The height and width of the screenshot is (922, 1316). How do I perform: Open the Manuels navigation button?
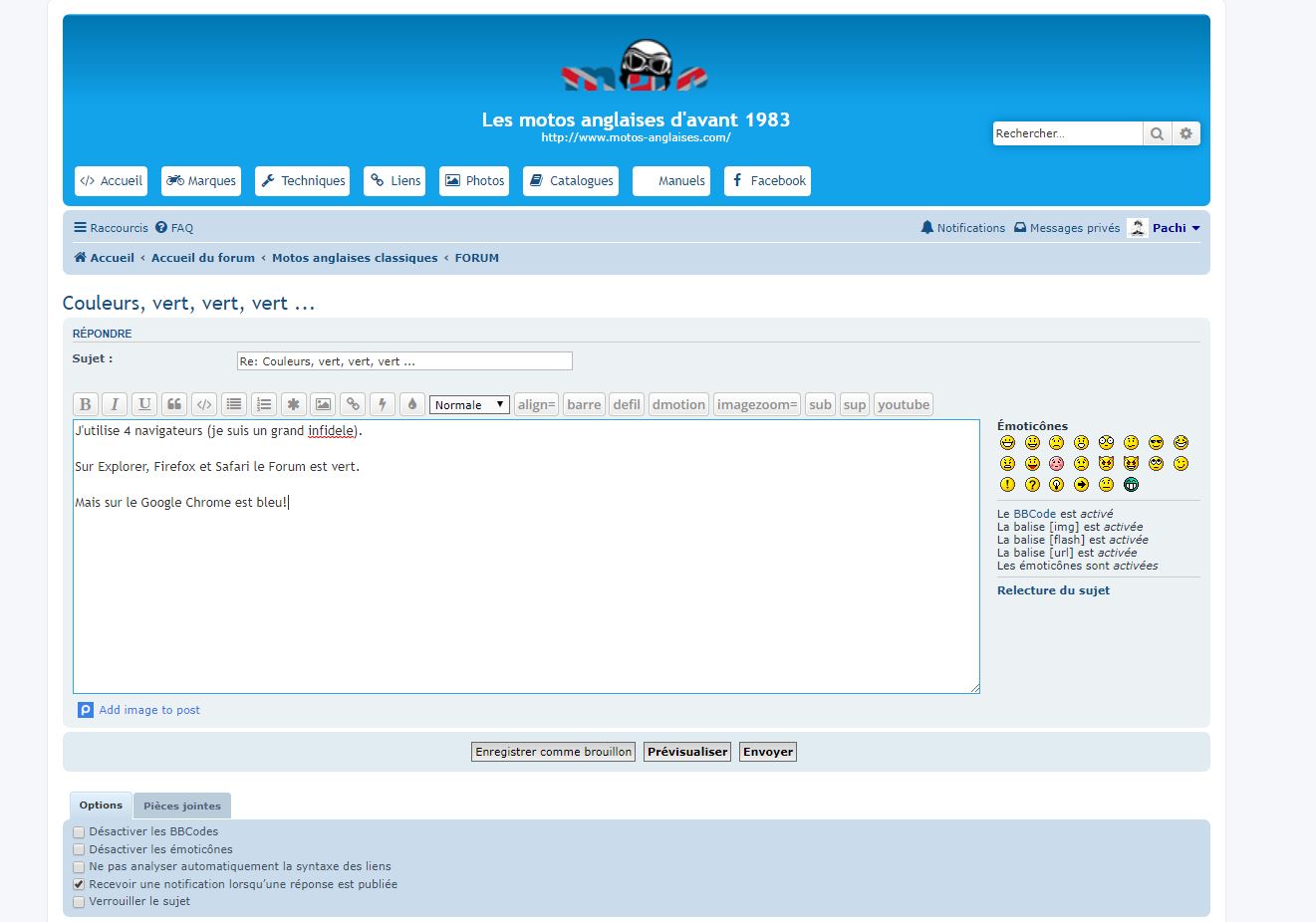click(x=671, y=181)
